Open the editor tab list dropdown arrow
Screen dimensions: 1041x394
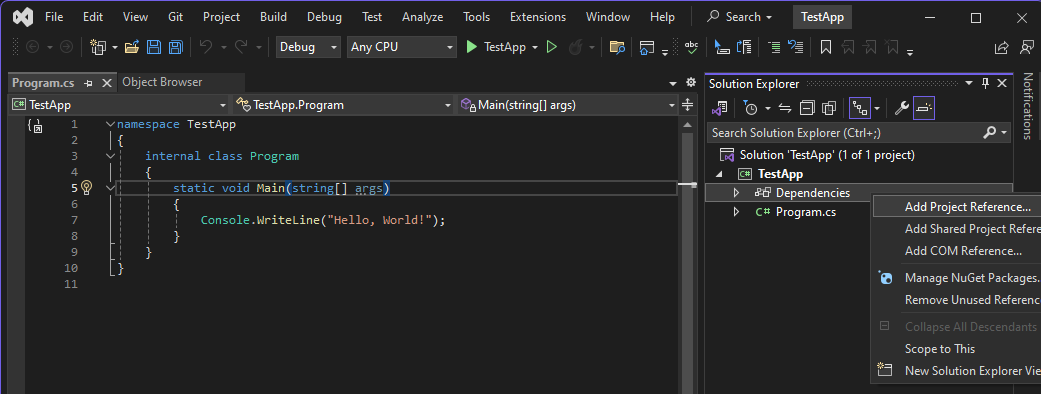673,84
